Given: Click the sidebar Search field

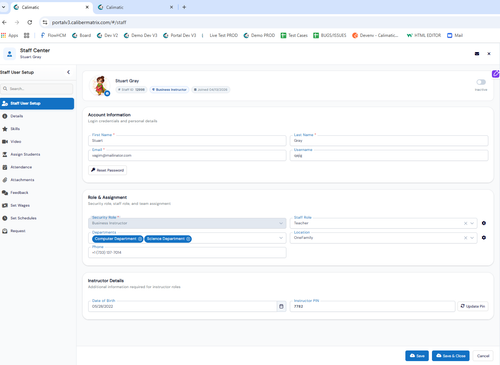Looking at the screenshot, I should [37, 89].
